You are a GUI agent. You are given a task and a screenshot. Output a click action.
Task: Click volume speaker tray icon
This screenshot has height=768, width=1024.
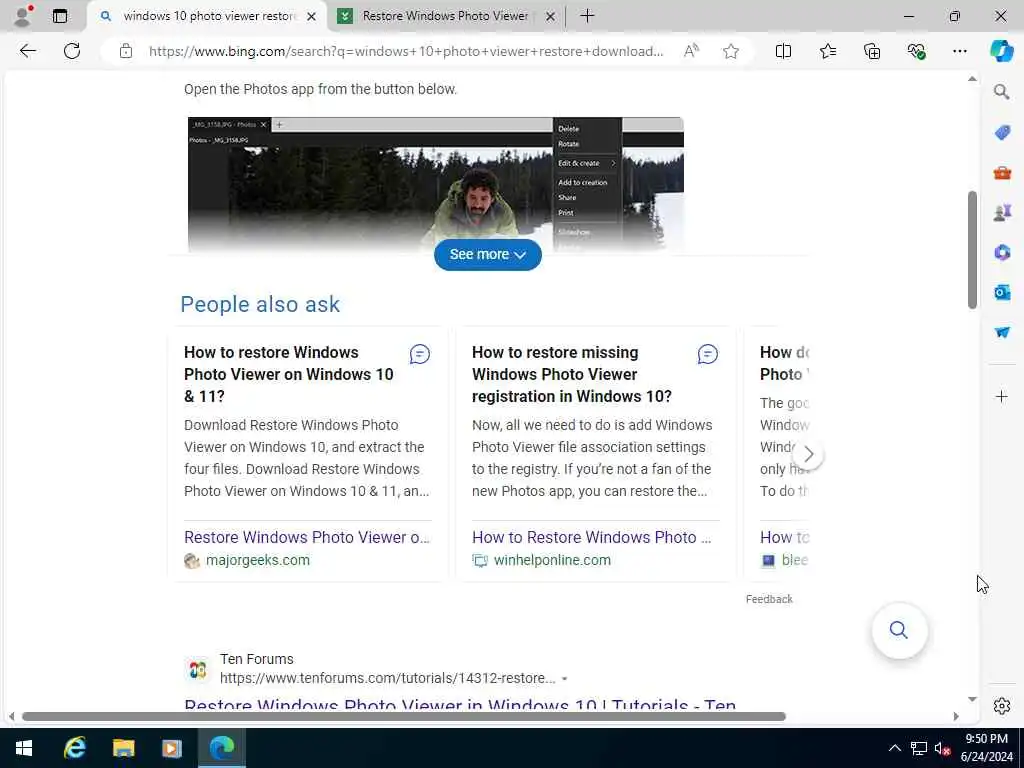point(942,748)
